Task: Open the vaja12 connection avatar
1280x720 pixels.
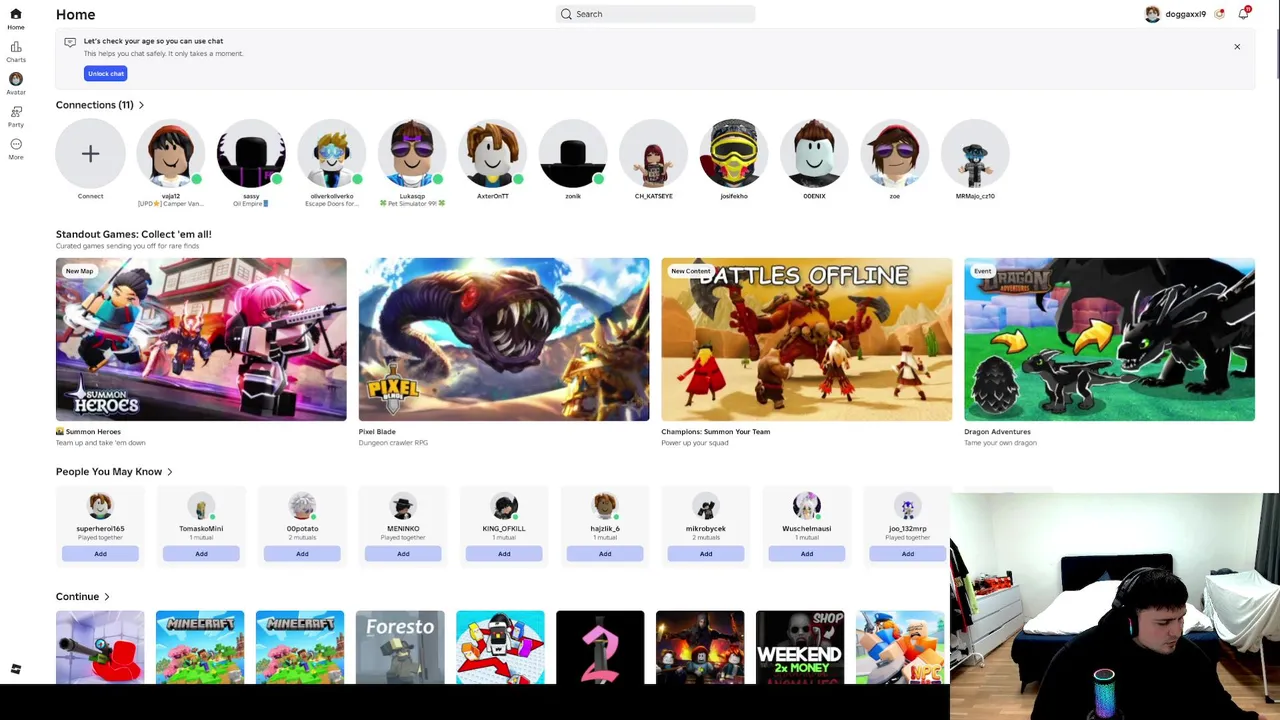Action: click(171, 154)
